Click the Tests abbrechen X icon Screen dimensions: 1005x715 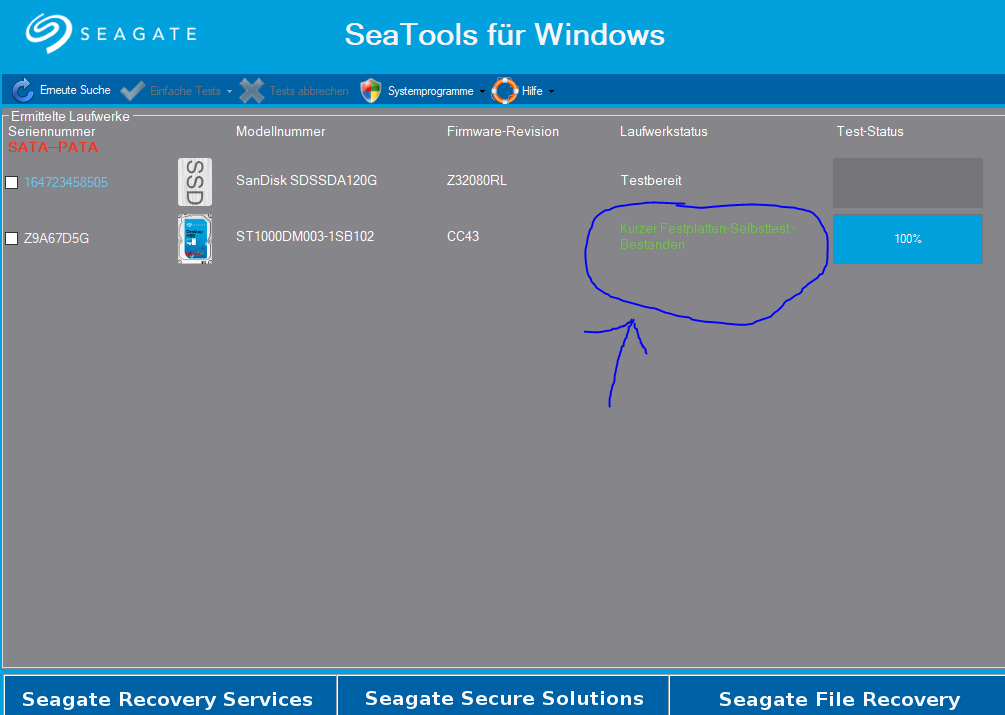[252, 91]
